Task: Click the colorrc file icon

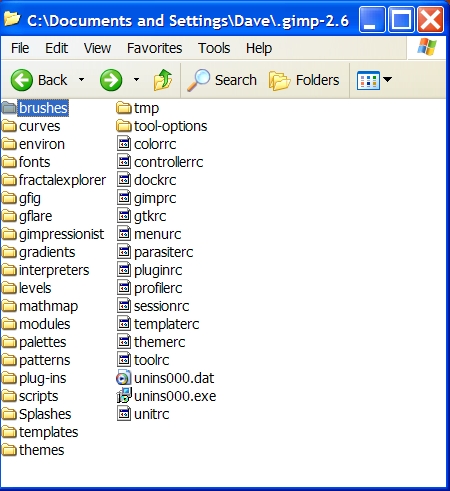Action: pos(124,144)
